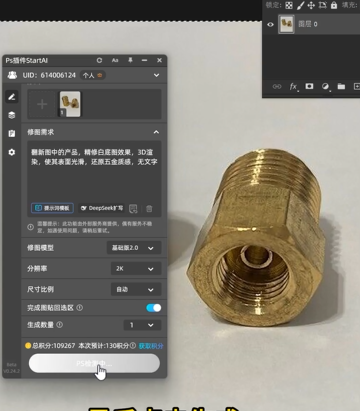Lock image pixels brush icon

pos(300,5)
